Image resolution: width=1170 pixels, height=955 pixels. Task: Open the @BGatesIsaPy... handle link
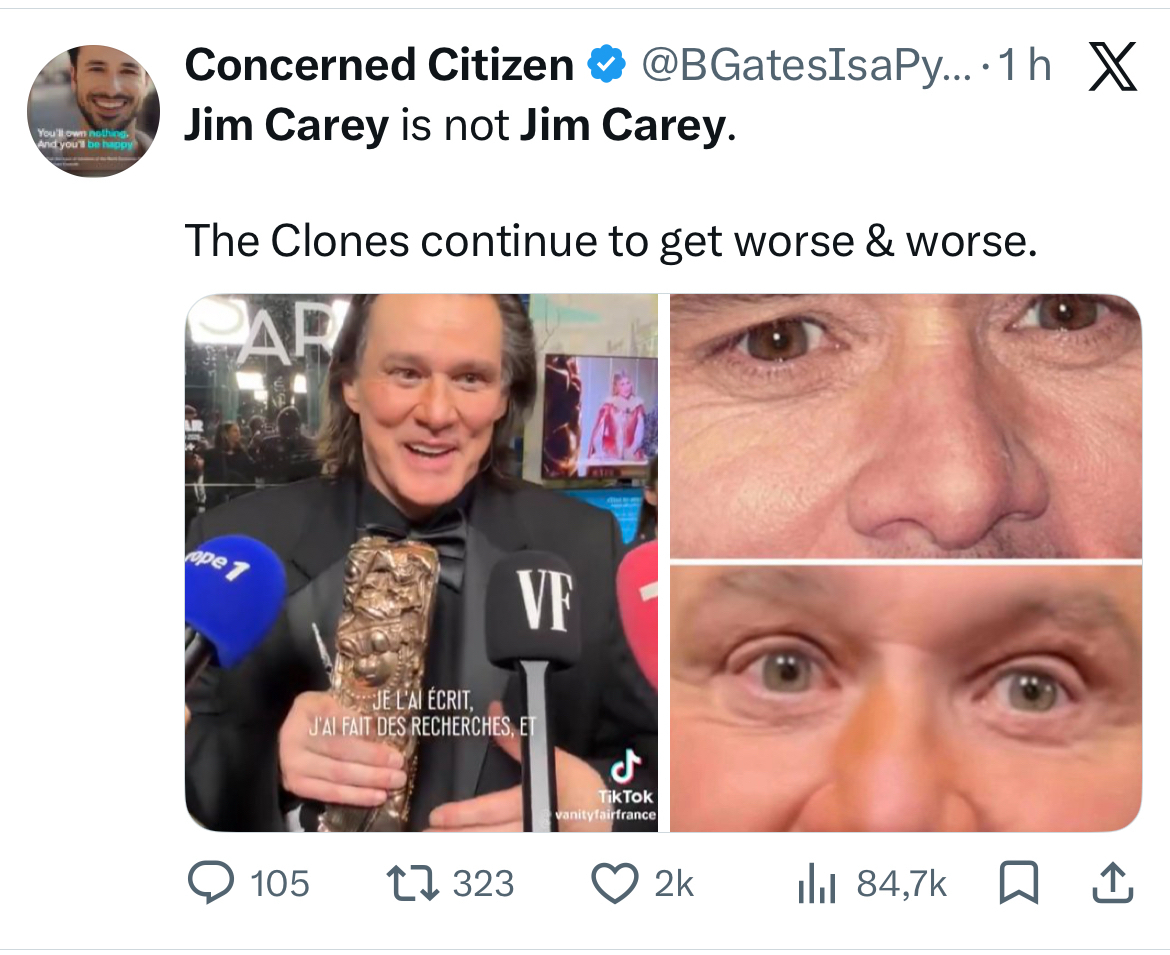802,67
